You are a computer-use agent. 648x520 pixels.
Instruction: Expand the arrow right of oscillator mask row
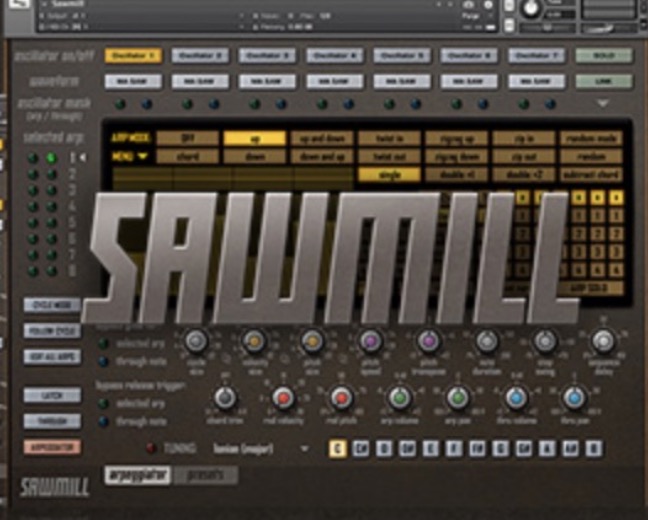click(603, 103)
